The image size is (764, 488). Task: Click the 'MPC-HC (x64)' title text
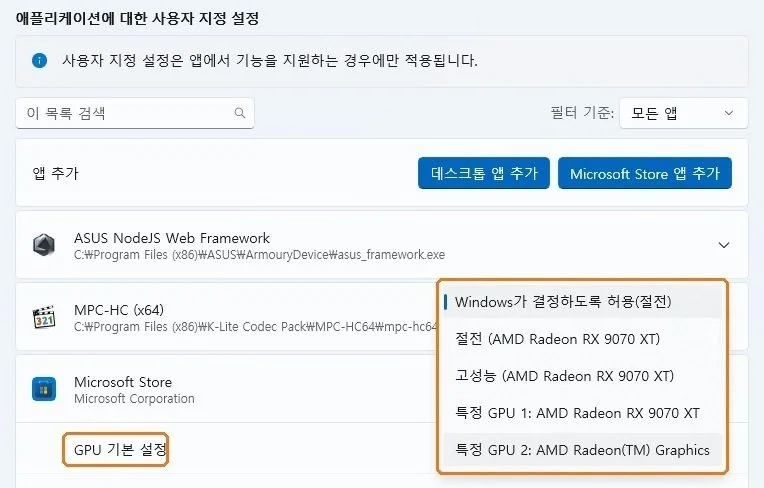(x=119, y=310)
